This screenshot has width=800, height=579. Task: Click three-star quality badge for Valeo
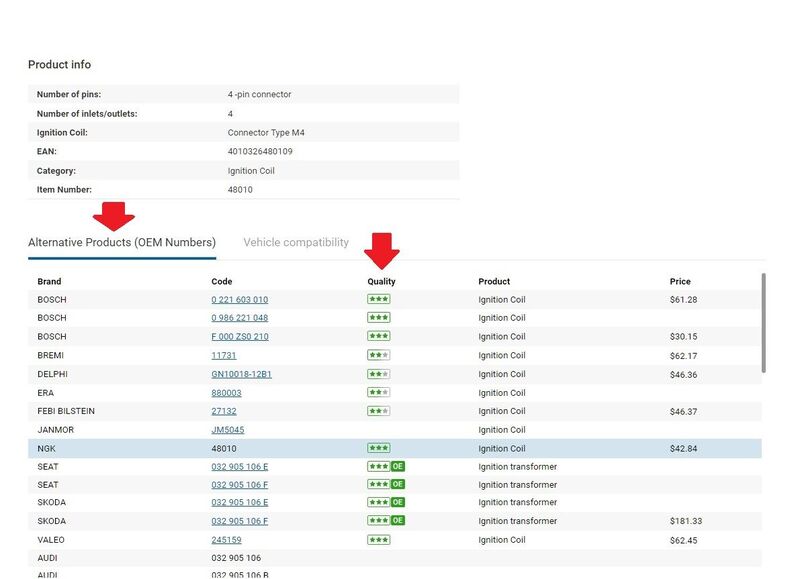pyautogui.click(x=379, y=540)
